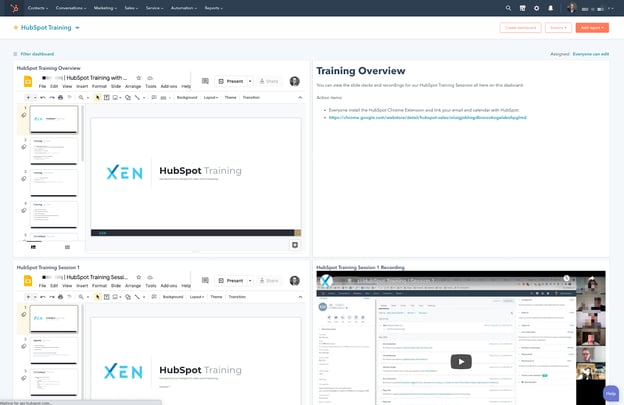Select insert image tool in Overview toolbar
The height and width of the screenshot is (405, 624).
tap(115, 97)
